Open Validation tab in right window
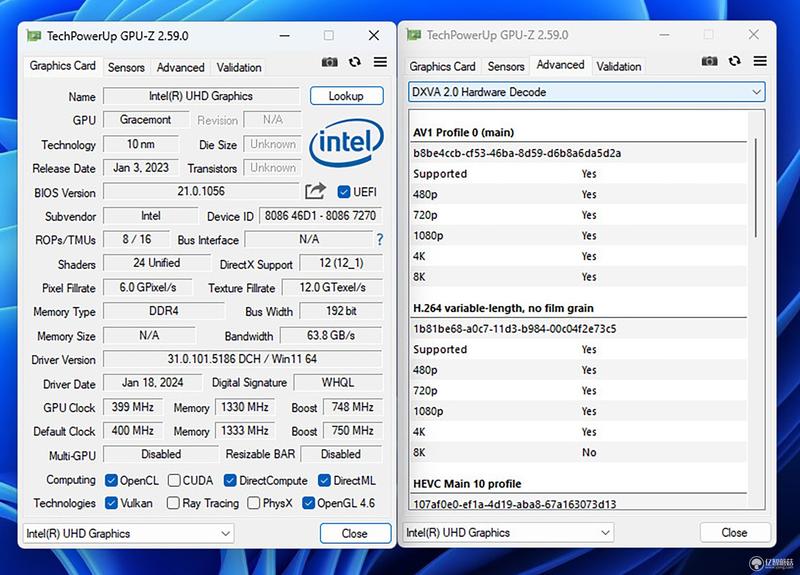Image resolution: width=800 pixels, height=575 pixels. pos(618,66)
